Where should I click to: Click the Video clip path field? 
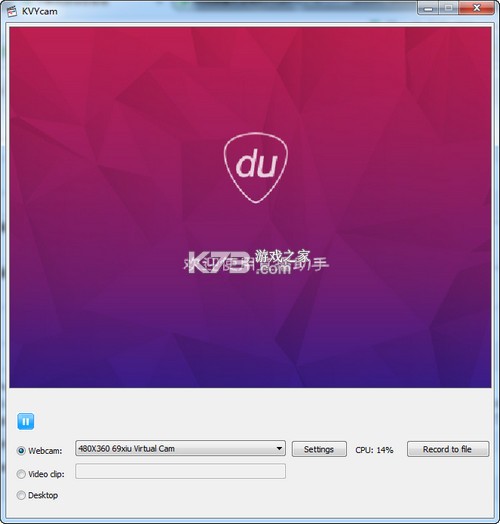click(x=180, y=471)
